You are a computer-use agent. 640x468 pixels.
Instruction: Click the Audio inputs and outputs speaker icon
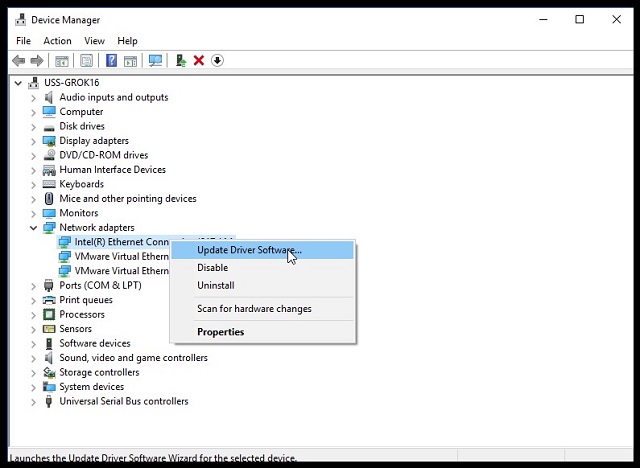[x=49, y=97]
